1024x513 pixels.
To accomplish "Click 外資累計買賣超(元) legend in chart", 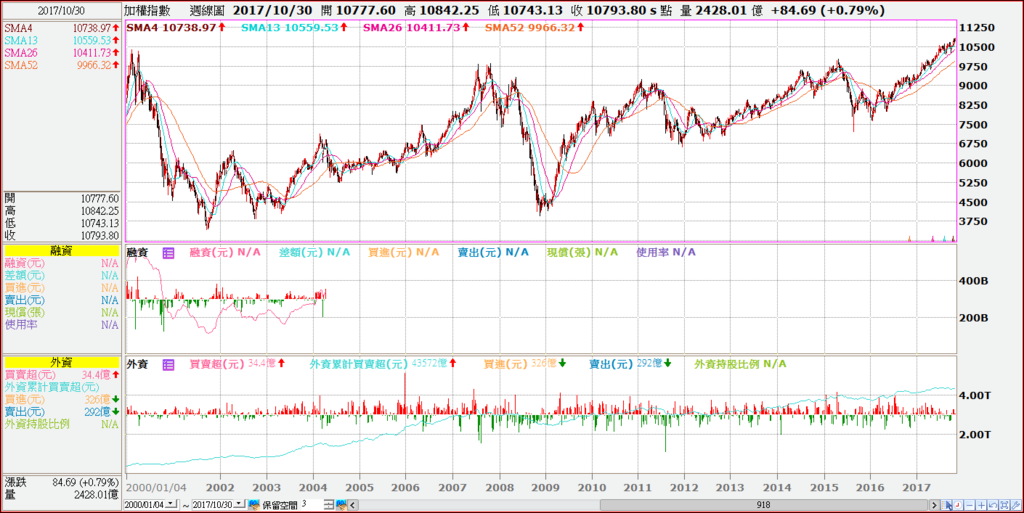I will [x=383, y=364].
